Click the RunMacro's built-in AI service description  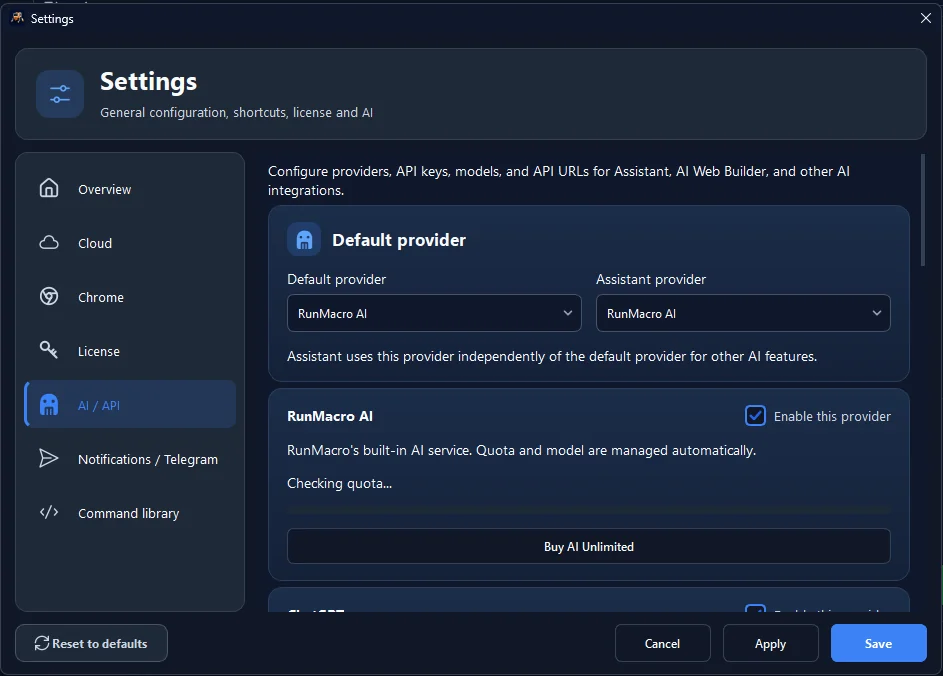pyautogui.click(x=521, y=450)
